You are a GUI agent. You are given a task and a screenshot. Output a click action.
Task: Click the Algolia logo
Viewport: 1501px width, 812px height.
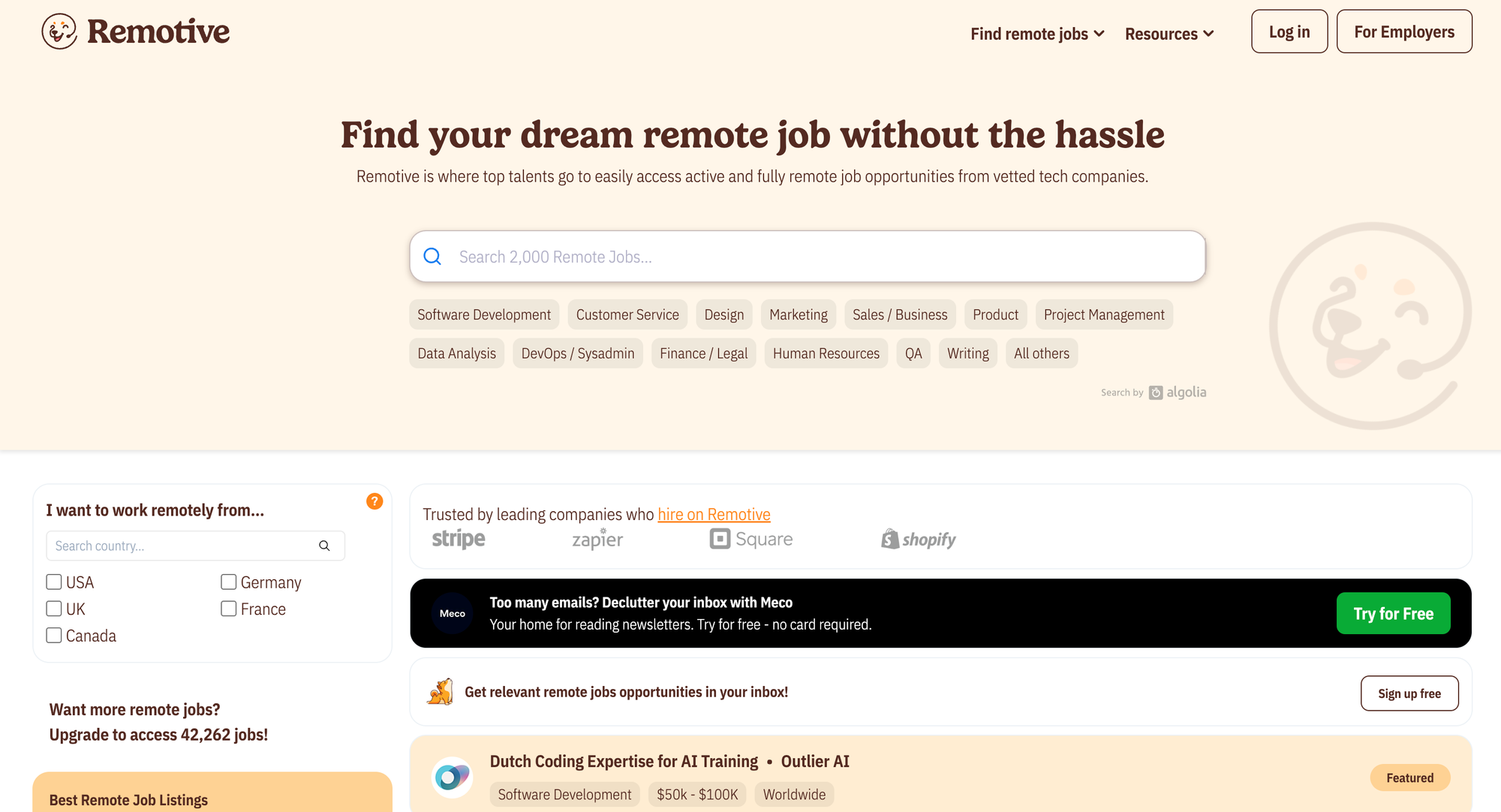[x=1178, y=392]
